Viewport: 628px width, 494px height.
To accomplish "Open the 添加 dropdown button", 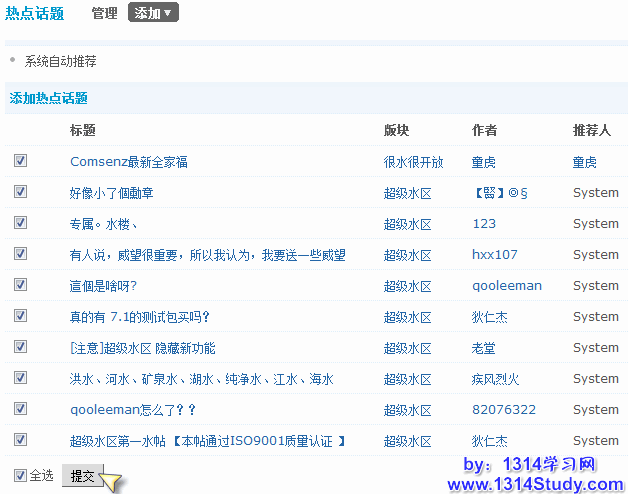I will 153,13.
